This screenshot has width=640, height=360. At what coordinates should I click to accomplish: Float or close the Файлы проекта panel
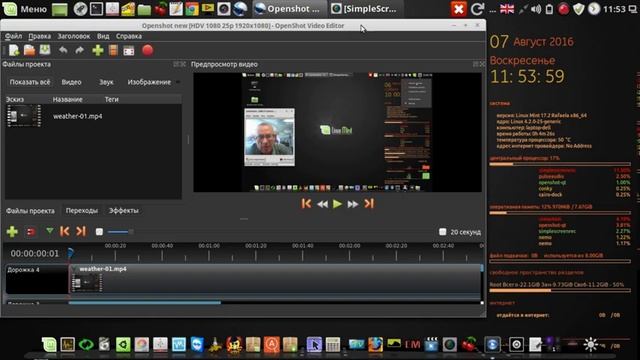pos(180,64)
